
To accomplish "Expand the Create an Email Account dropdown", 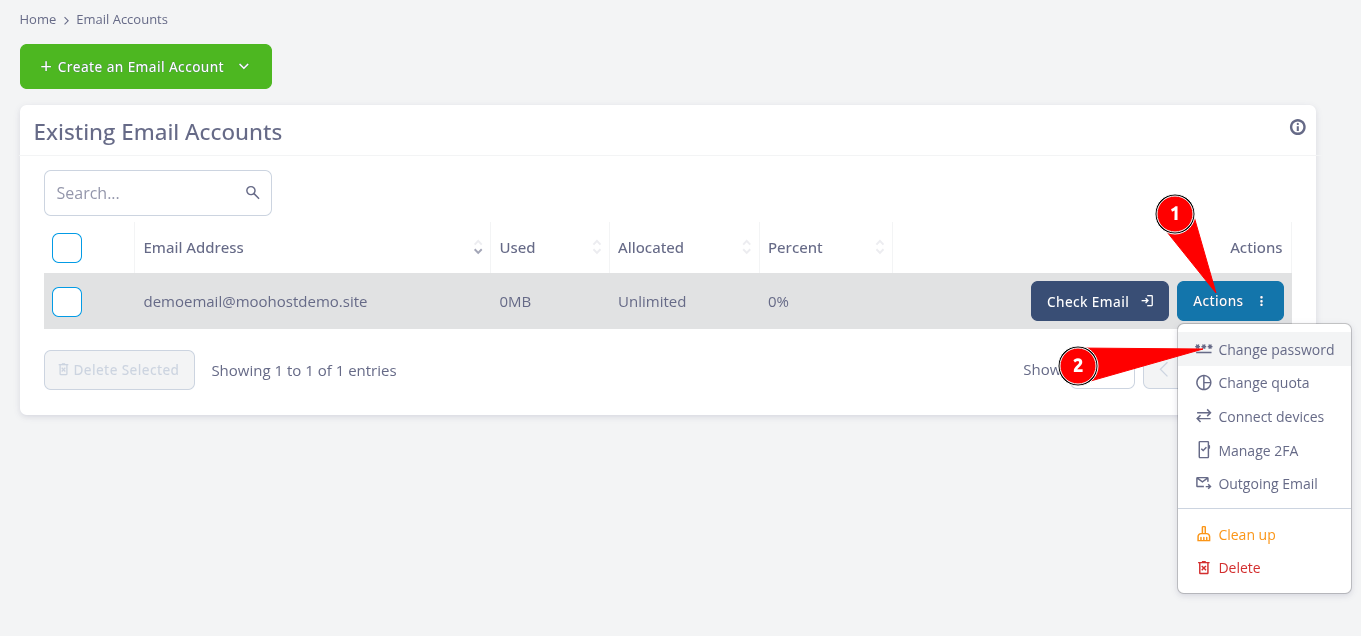I will coord(244,67).
